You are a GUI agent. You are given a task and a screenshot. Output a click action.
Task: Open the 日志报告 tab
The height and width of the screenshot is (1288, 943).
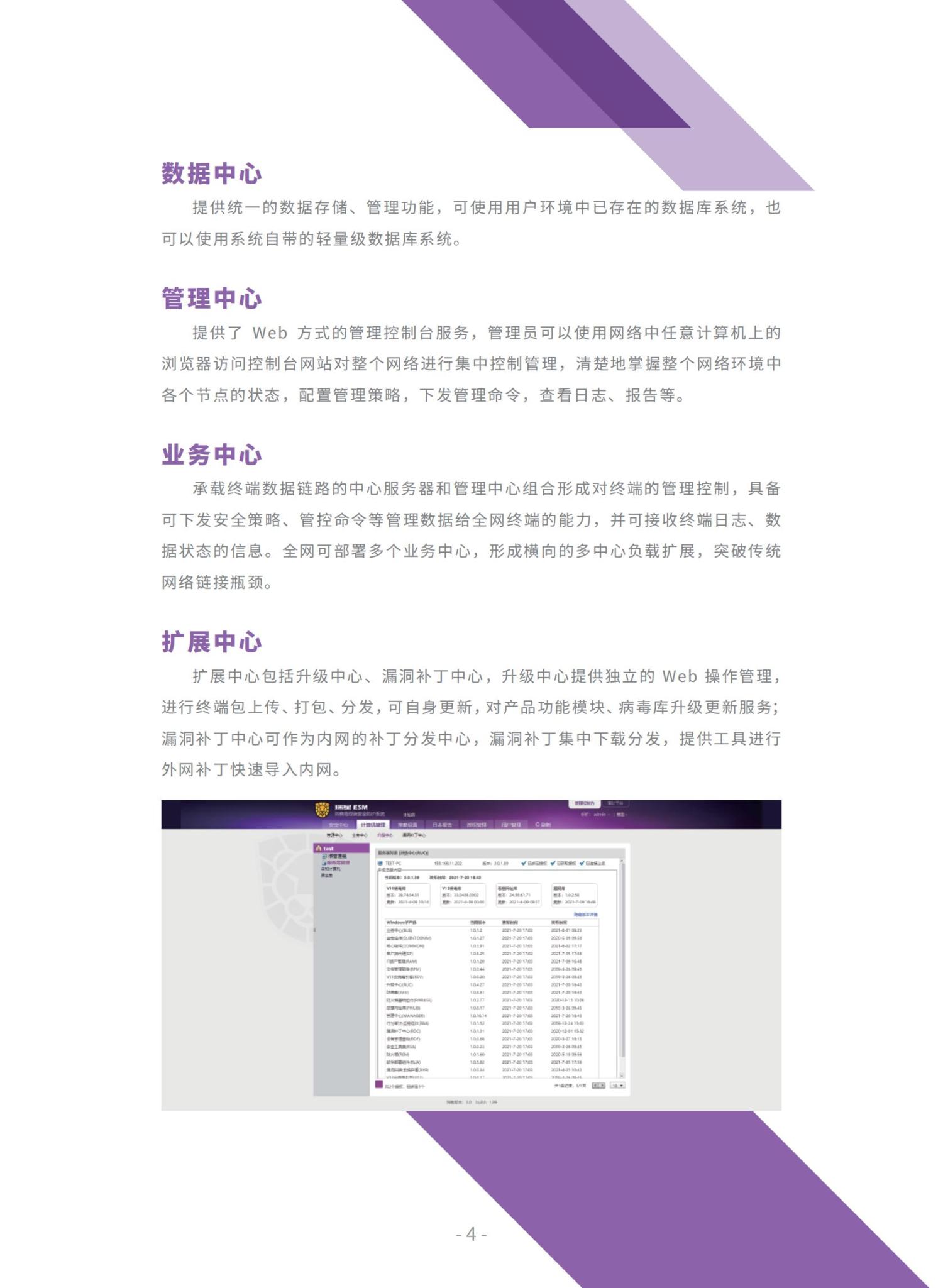[443, 825]
